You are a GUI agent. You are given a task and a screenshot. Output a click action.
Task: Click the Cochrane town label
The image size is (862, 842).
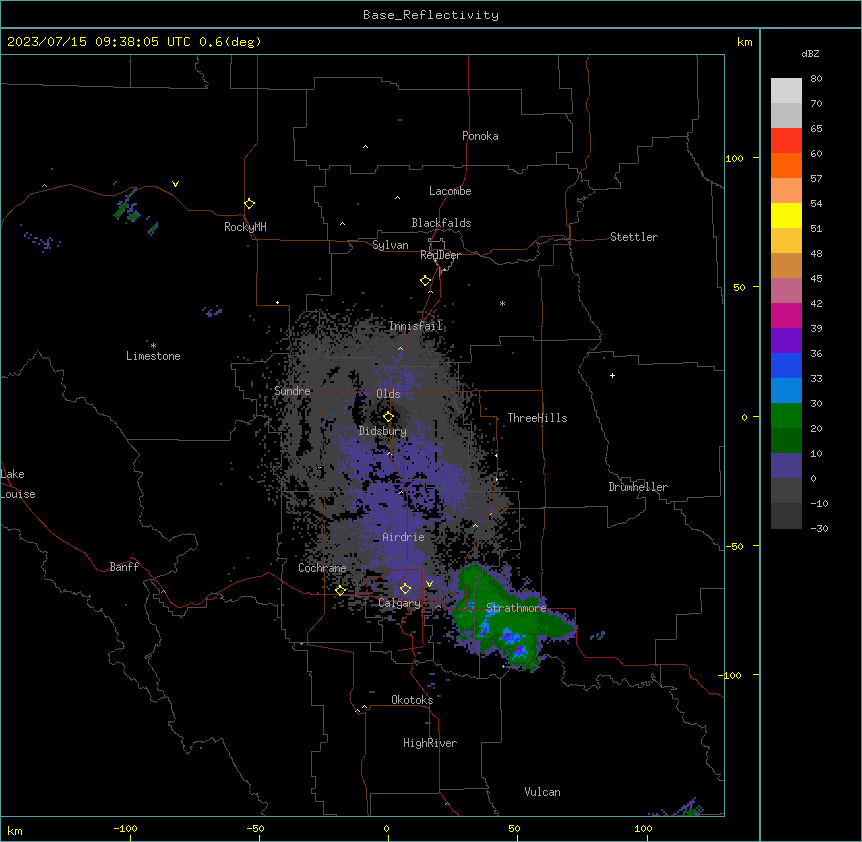pos(322,568)
